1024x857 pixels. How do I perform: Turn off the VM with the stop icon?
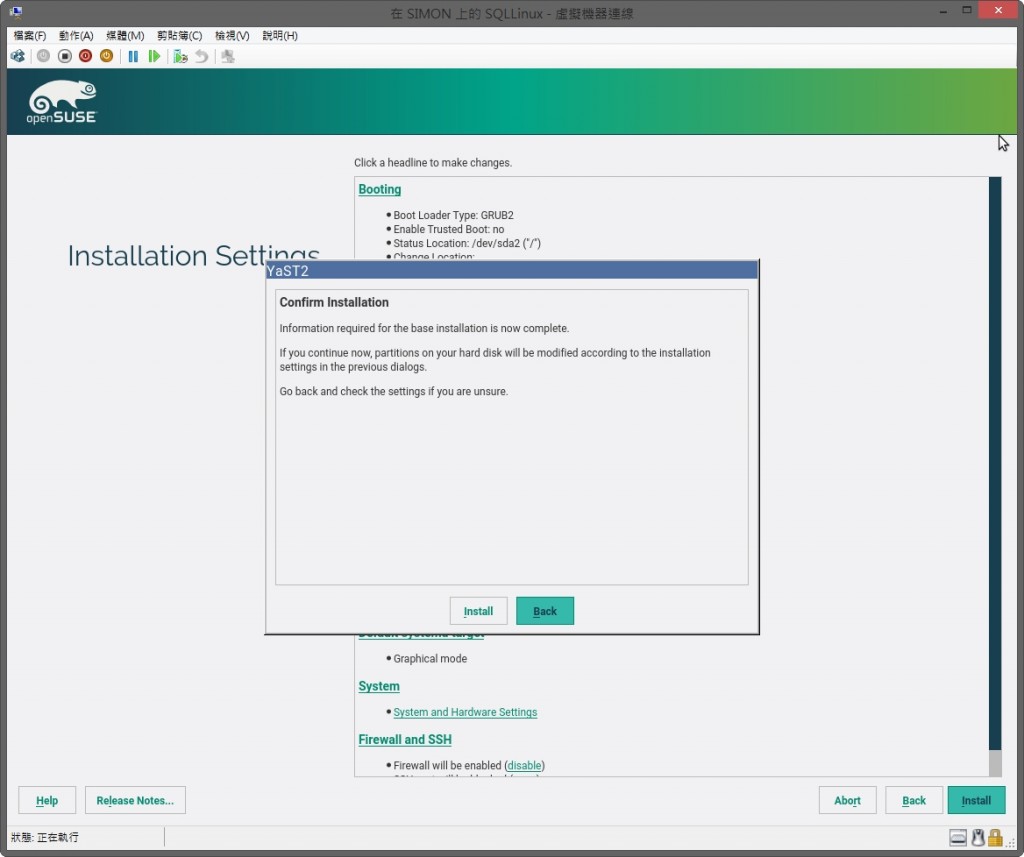[x=64, y=56]
